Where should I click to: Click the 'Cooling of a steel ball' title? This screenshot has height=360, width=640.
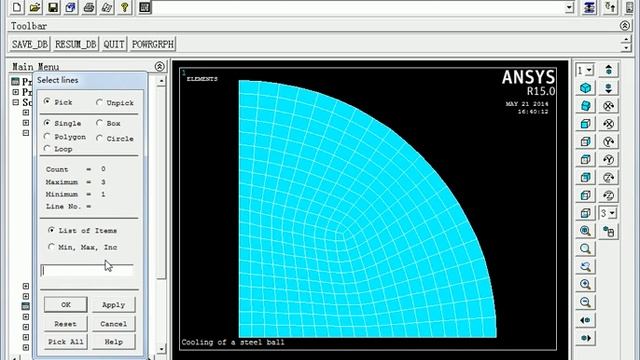tap(233, 342)
